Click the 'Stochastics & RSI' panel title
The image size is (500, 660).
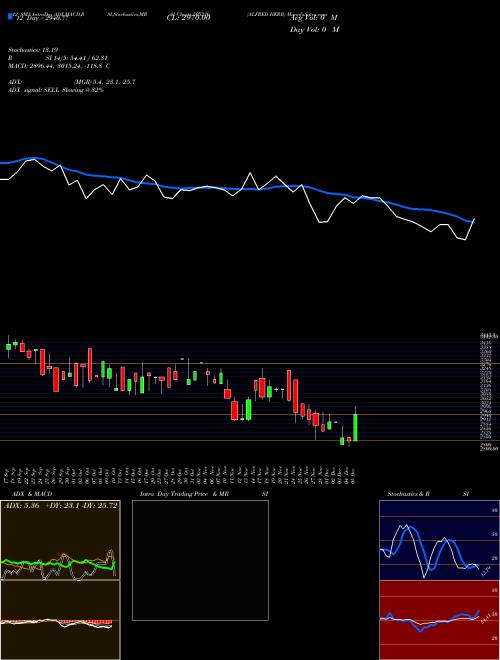pos(428,494)
